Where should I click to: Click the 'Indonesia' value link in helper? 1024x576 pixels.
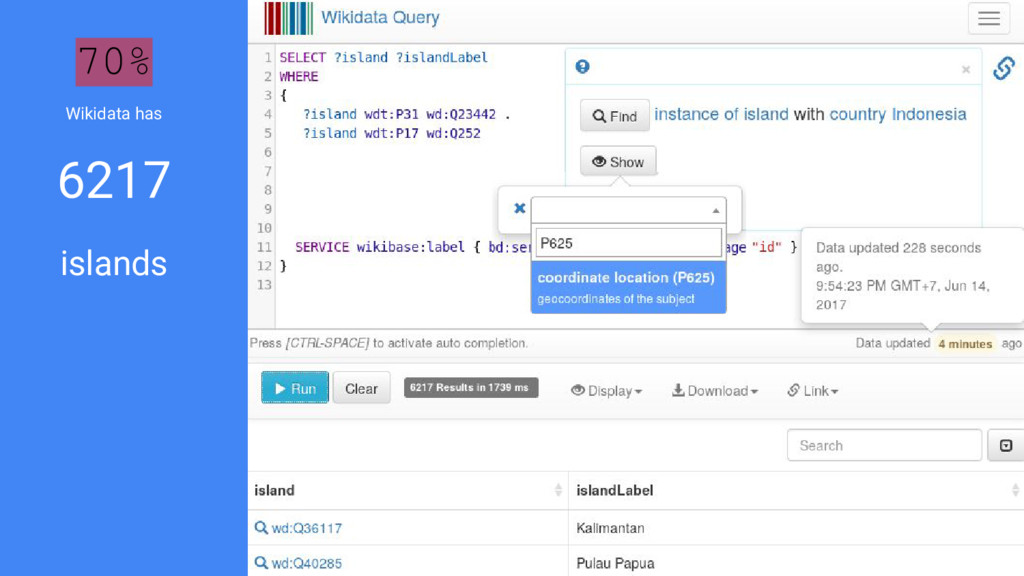click(x=929, y=114)
